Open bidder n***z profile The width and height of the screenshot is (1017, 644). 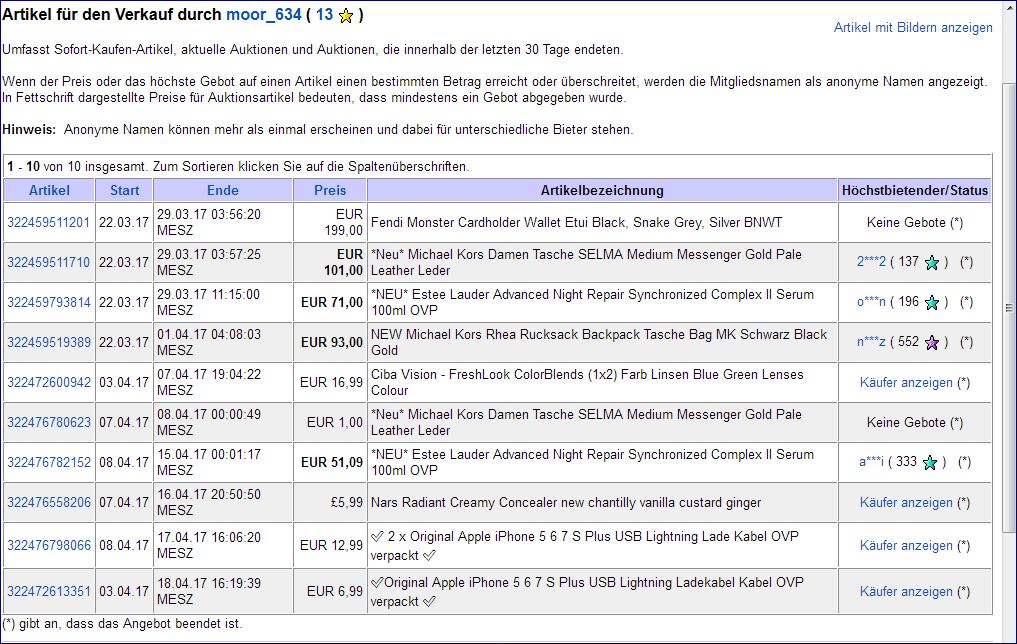[871, 342]
